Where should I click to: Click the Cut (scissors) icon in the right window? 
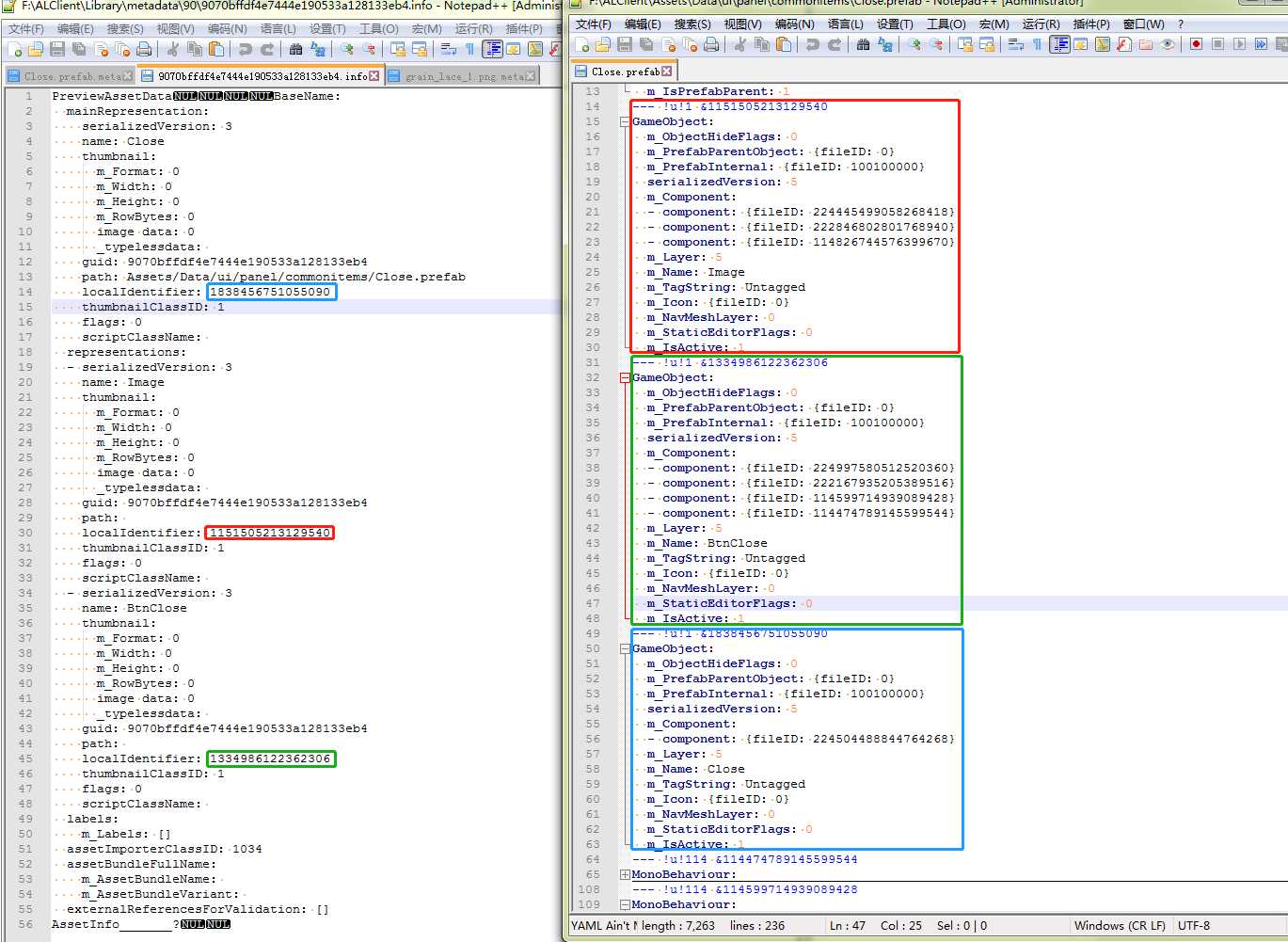(x=740, y=44)
